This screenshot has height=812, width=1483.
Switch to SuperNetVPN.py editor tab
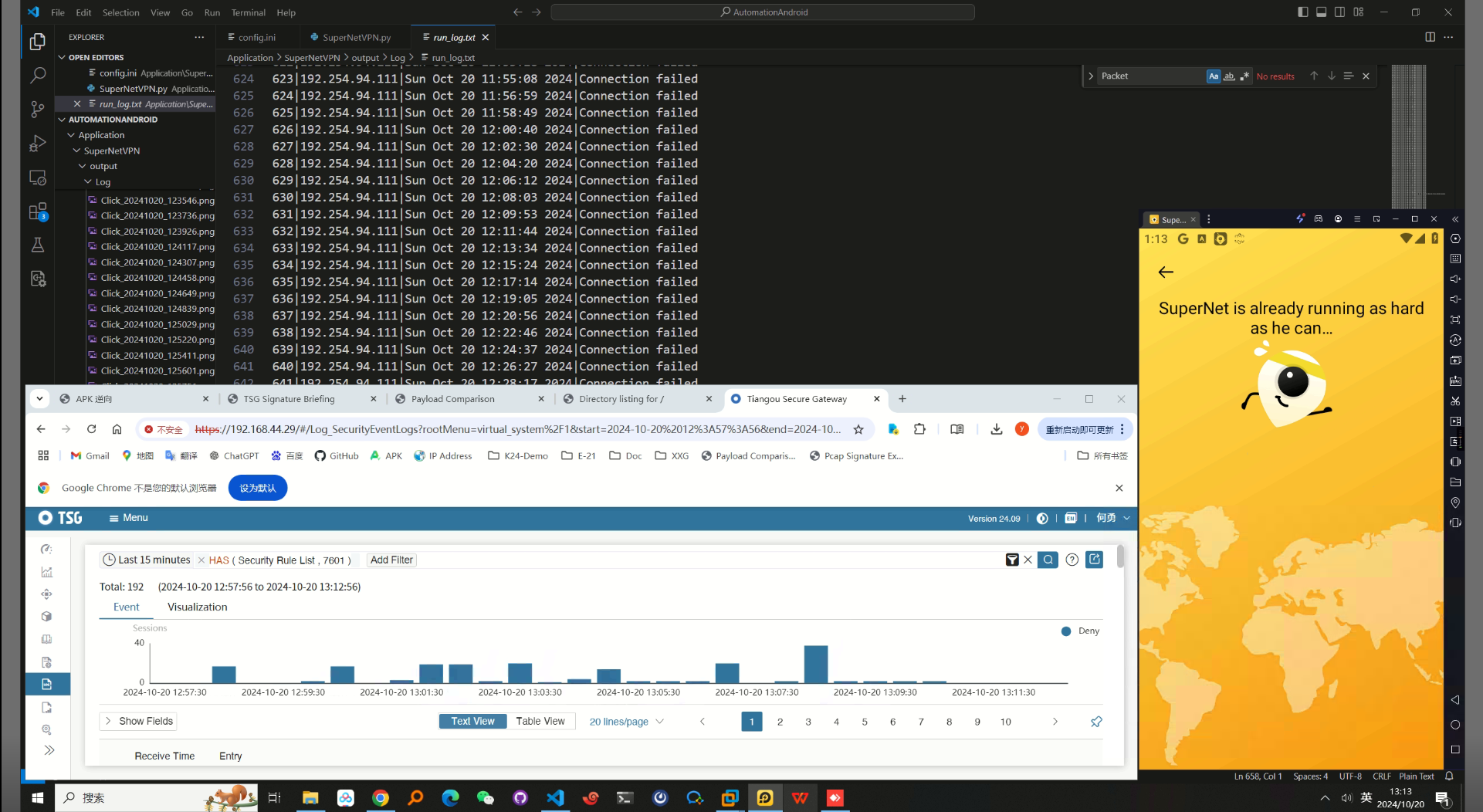[356, 37]
